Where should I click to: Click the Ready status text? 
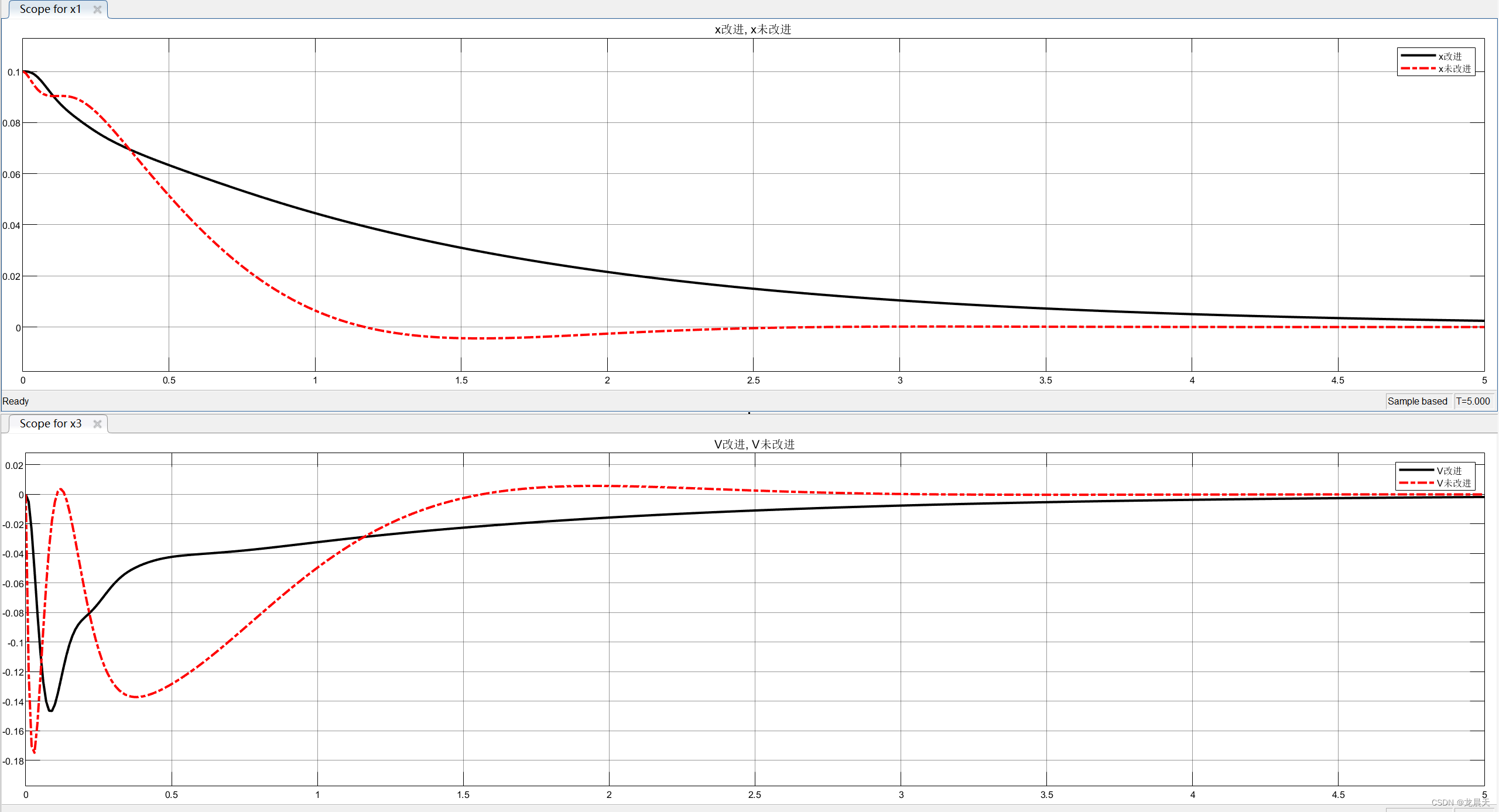click(16, 401)
